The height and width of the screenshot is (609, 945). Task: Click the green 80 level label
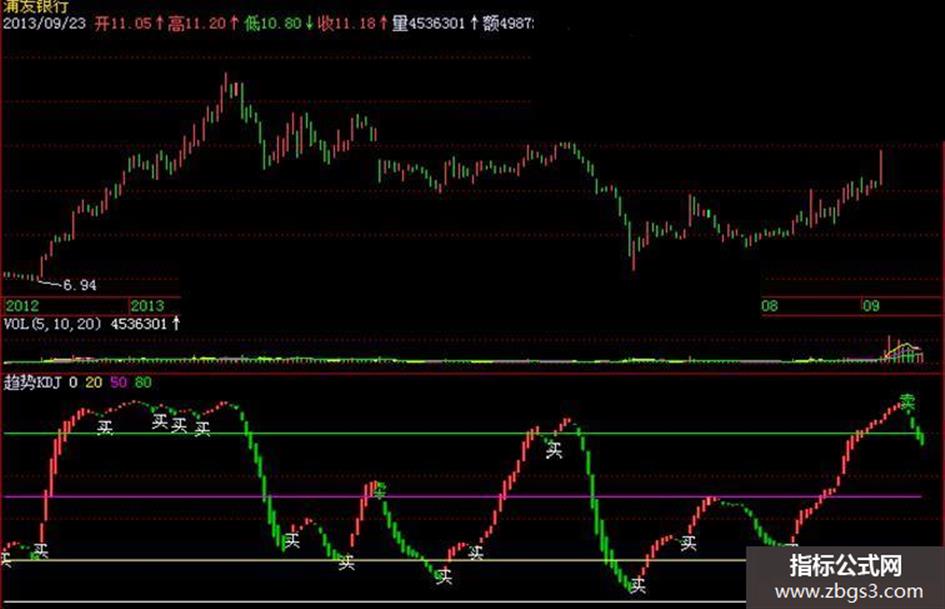[143, 382]
